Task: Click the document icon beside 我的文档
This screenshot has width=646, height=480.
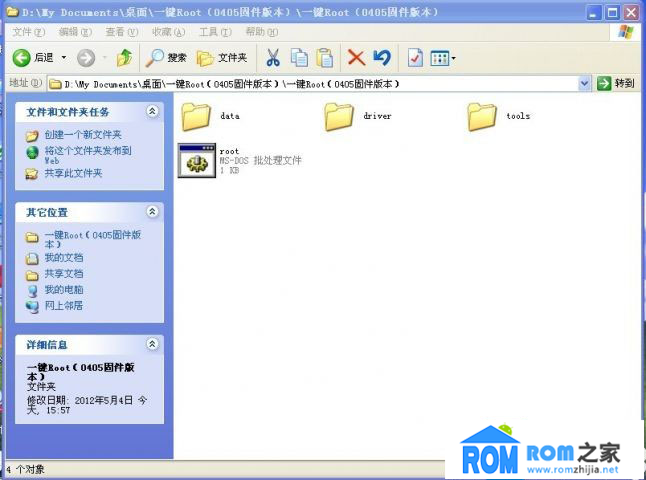Action: [32, 259]
